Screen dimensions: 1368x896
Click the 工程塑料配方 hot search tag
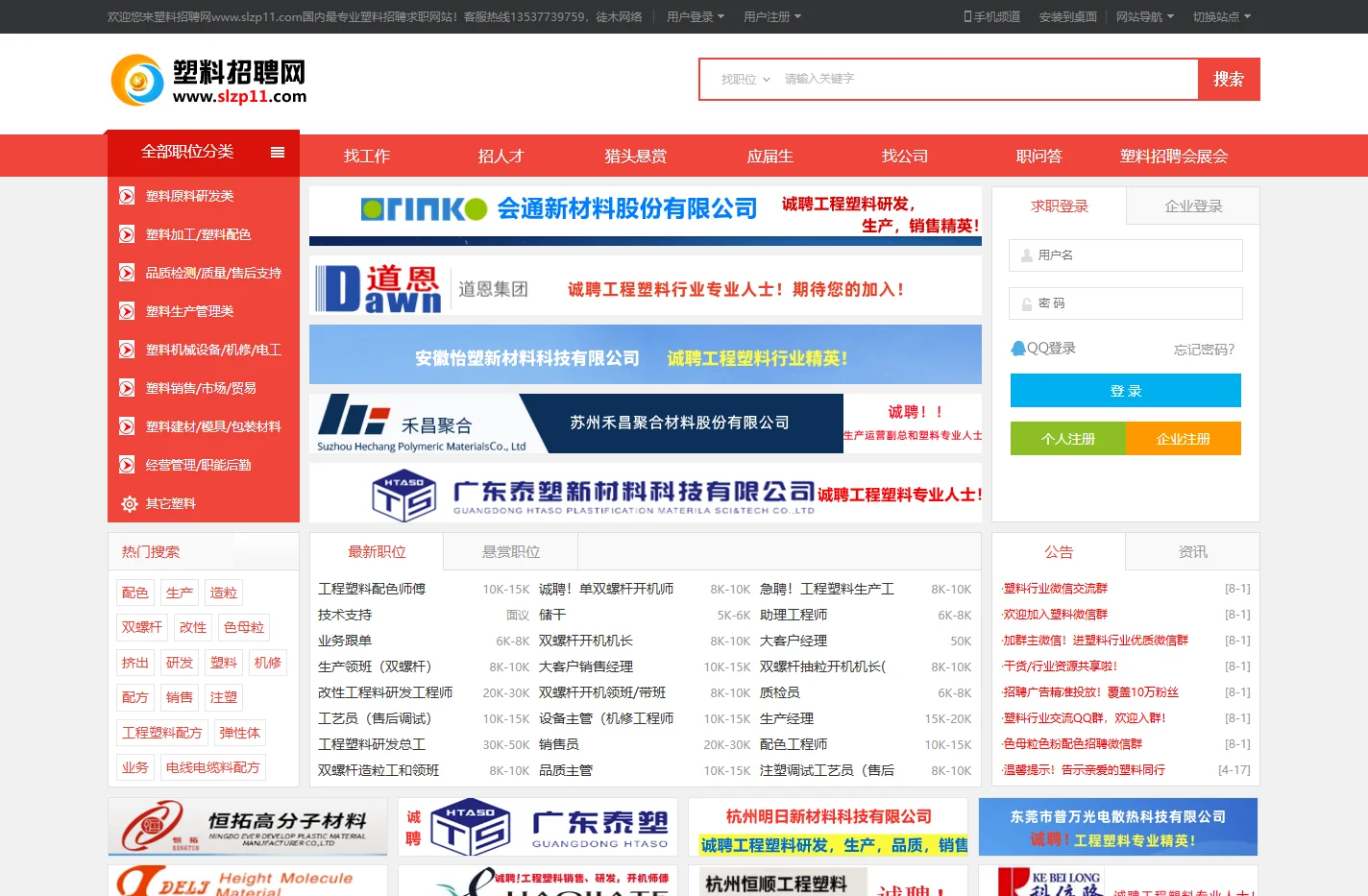tap(162, 733)
